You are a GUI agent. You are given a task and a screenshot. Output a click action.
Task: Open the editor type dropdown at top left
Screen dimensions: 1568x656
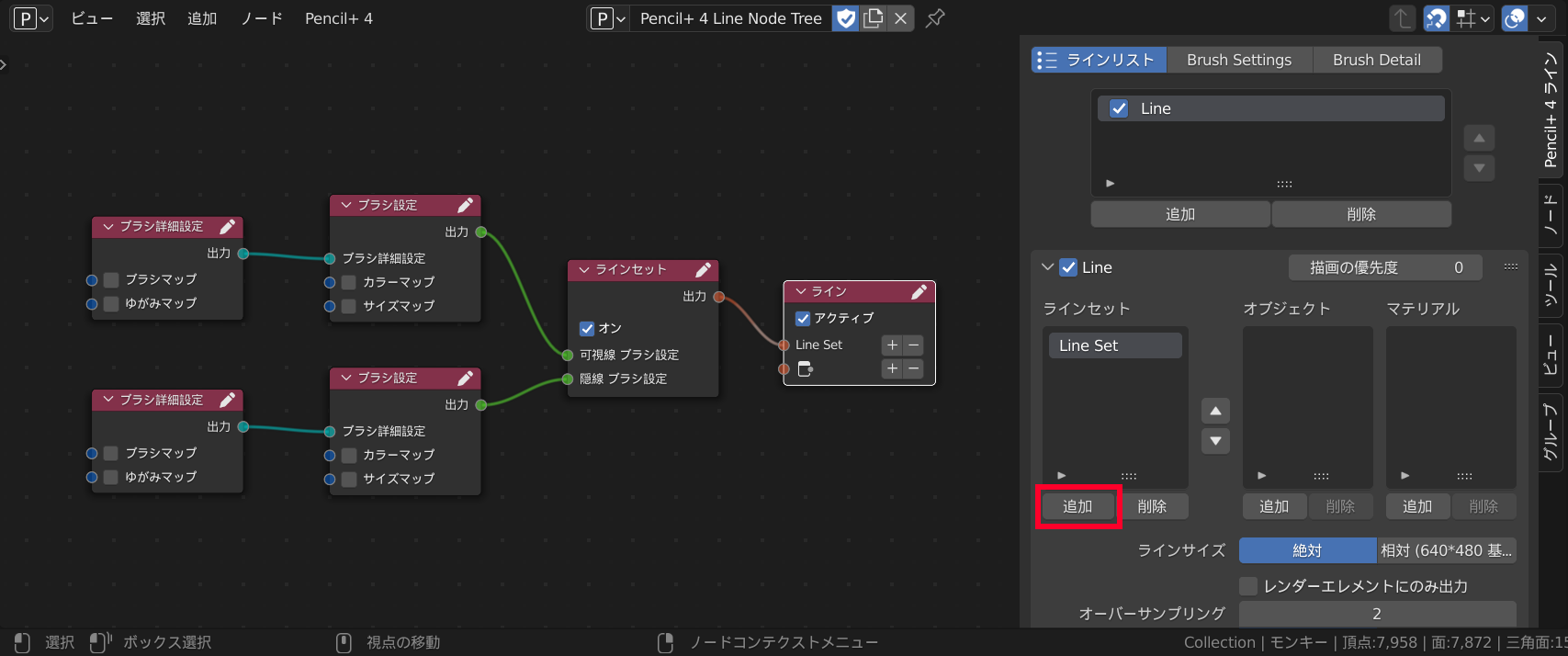31,18
